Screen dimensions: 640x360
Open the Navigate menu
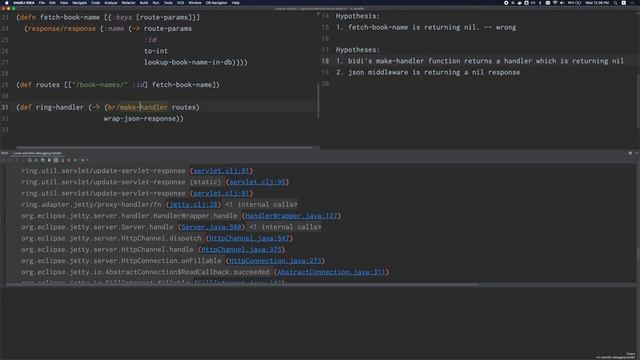pyautogui.click(x=80, y=3)
